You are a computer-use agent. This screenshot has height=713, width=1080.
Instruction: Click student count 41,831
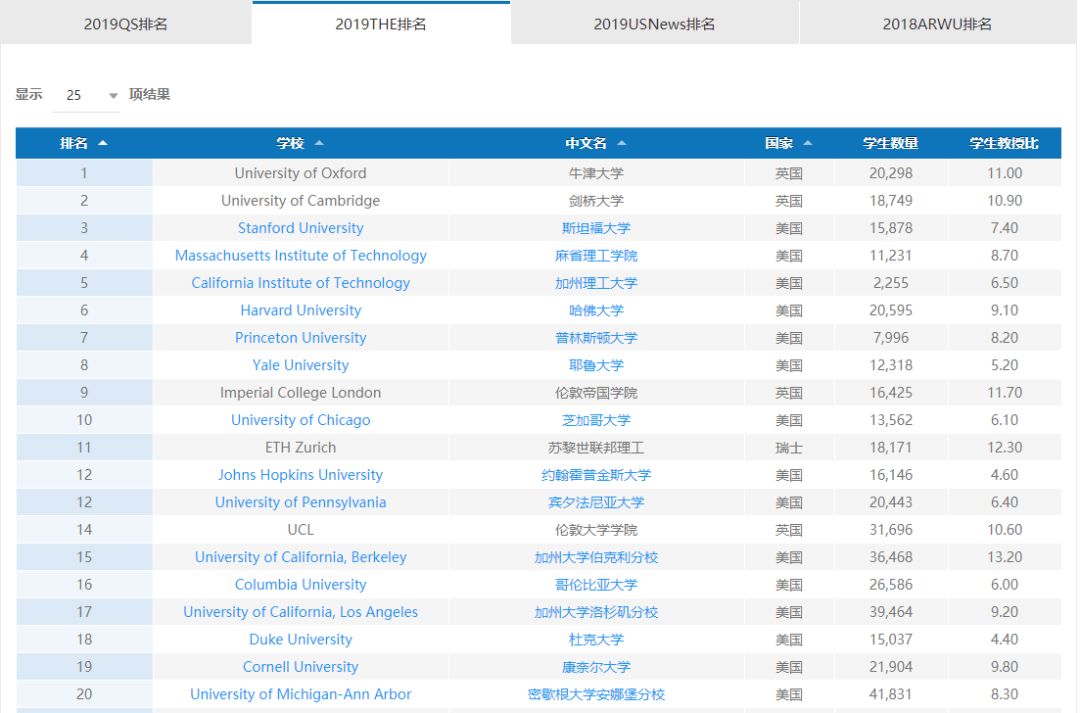pos(891,694)
